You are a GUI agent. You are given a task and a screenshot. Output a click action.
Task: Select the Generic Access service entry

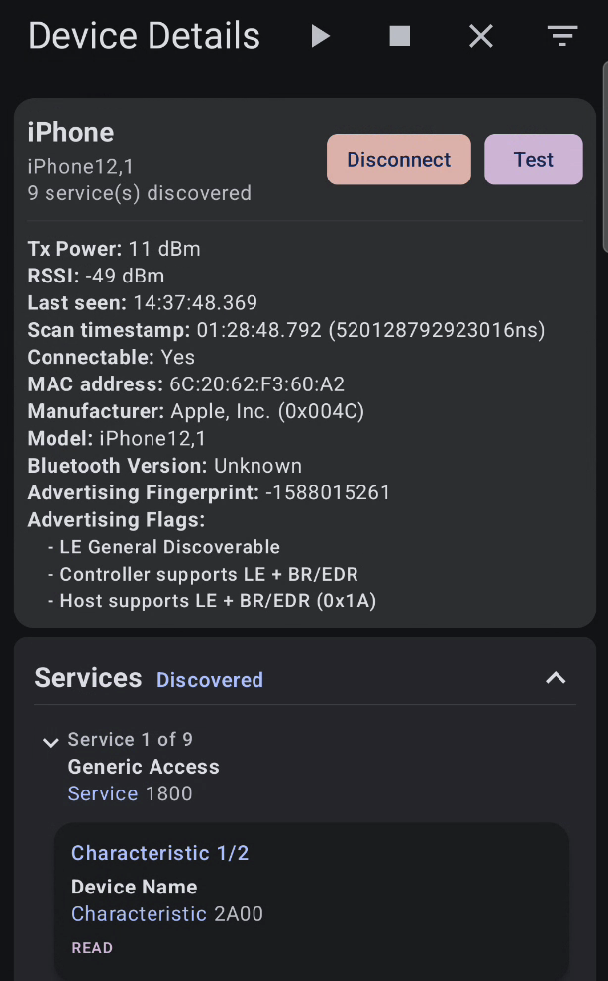[x=143, y=767]
